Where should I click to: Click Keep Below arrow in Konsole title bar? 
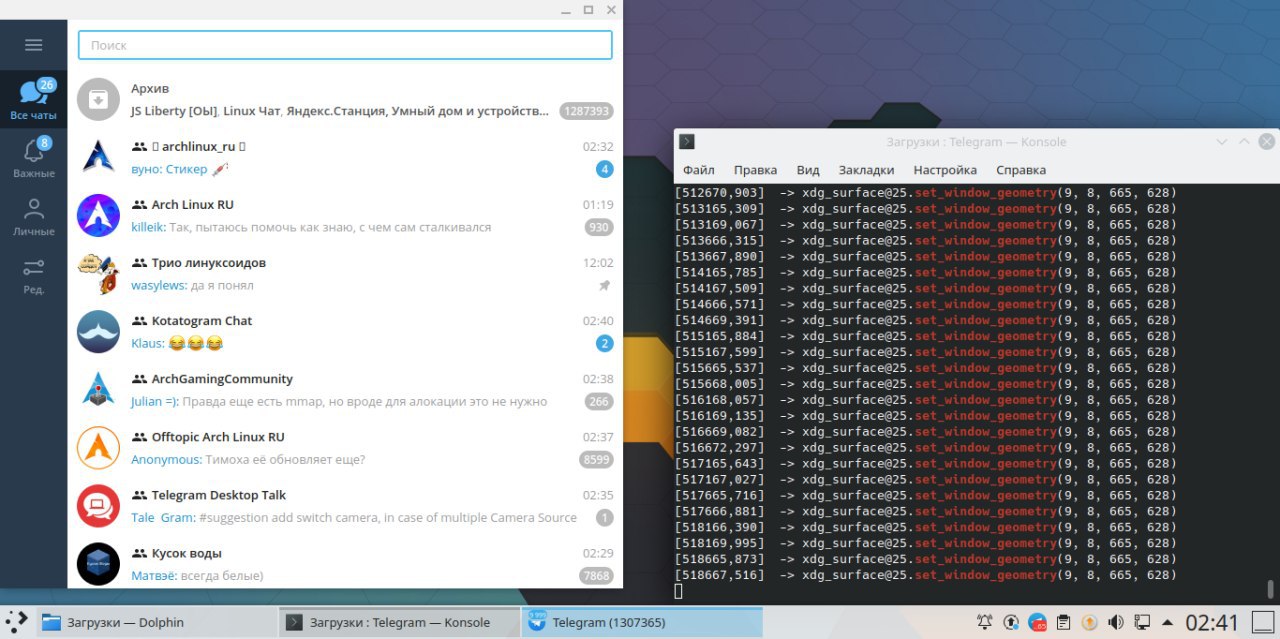click(x=1222, y=142)
